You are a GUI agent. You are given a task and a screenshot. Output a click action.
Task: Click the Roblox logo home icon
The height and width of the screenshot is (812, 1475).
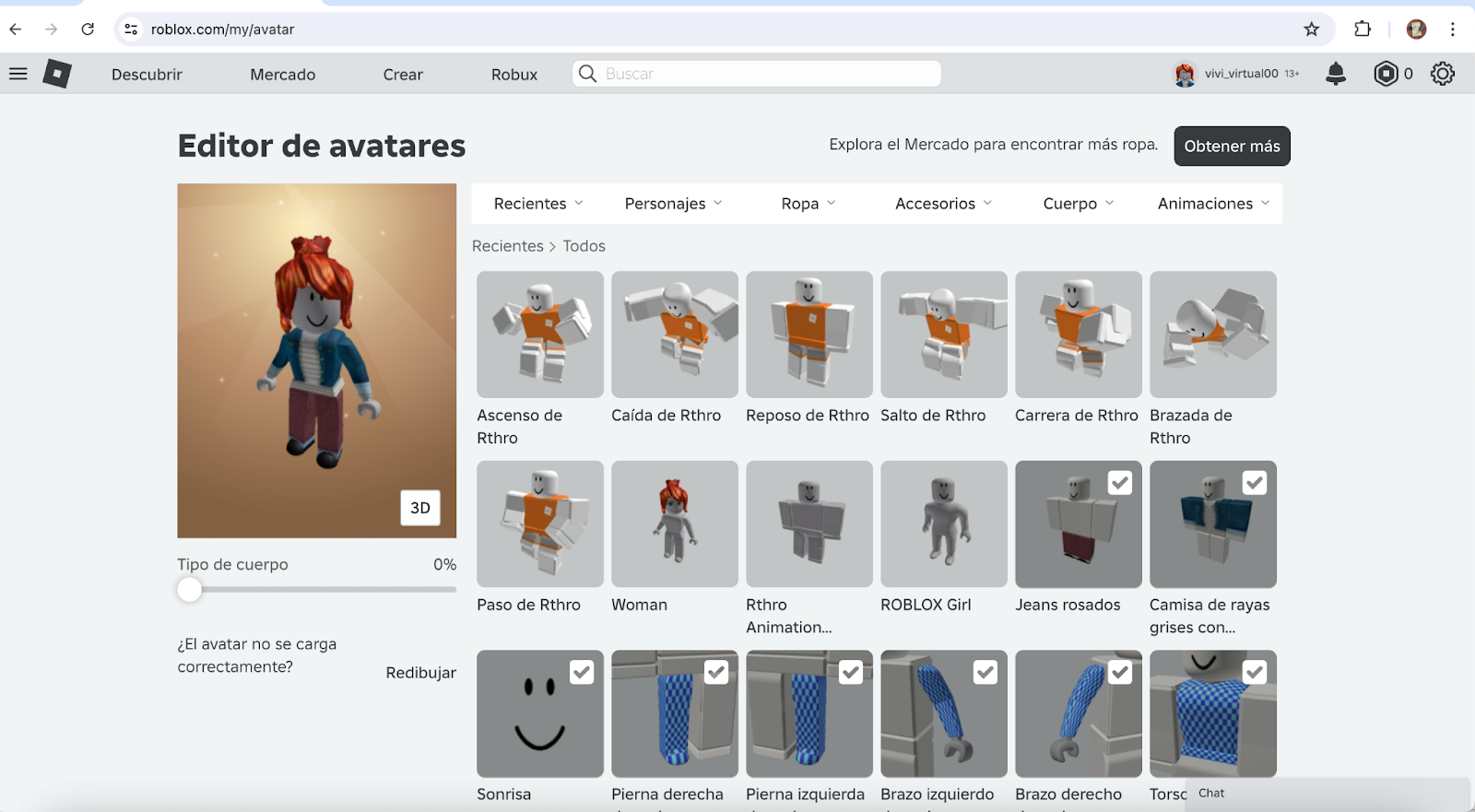tap(57, 74)
